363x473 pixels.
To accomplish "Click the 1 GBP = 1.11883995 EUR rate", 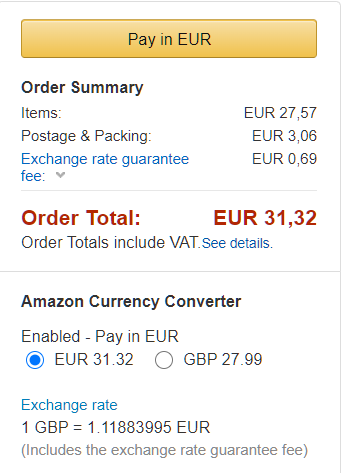I will click(116, 427).
